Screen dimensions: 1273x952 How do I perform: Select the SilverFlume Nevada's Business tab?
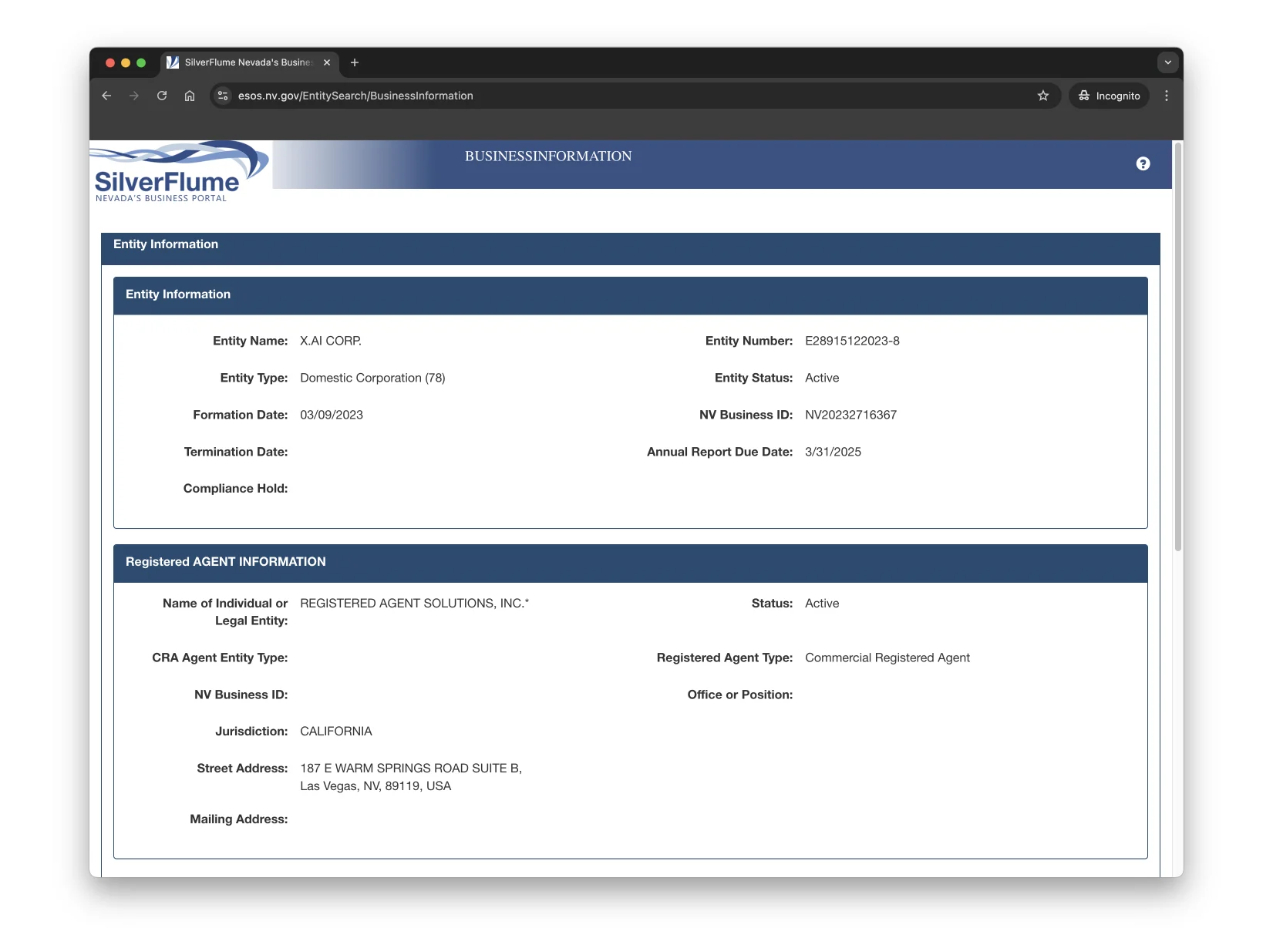[x=249, y=62]
